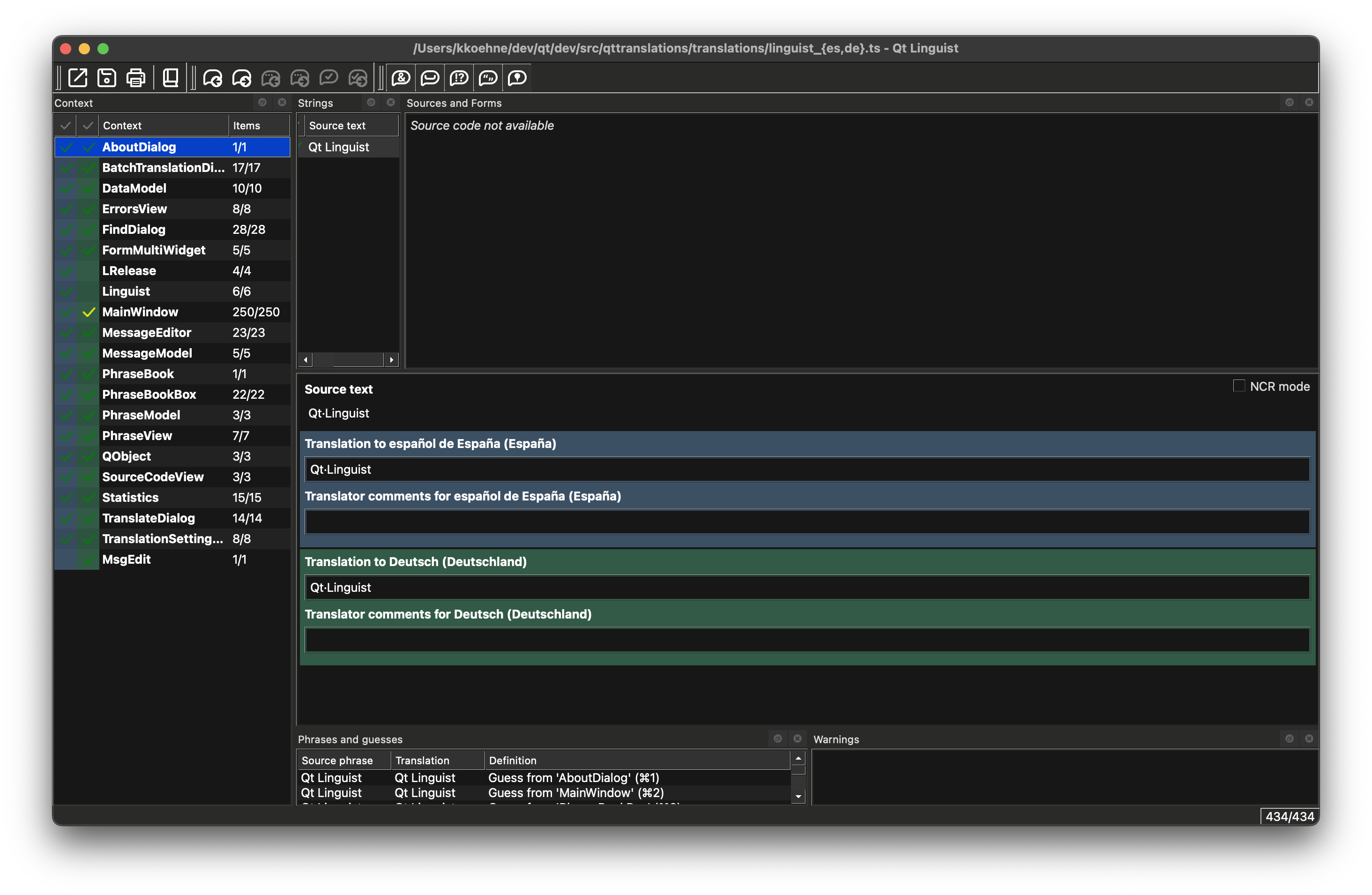Click the Deutsch translator comments field
This screenshot has height=895, width=1372.
(807, 640)
